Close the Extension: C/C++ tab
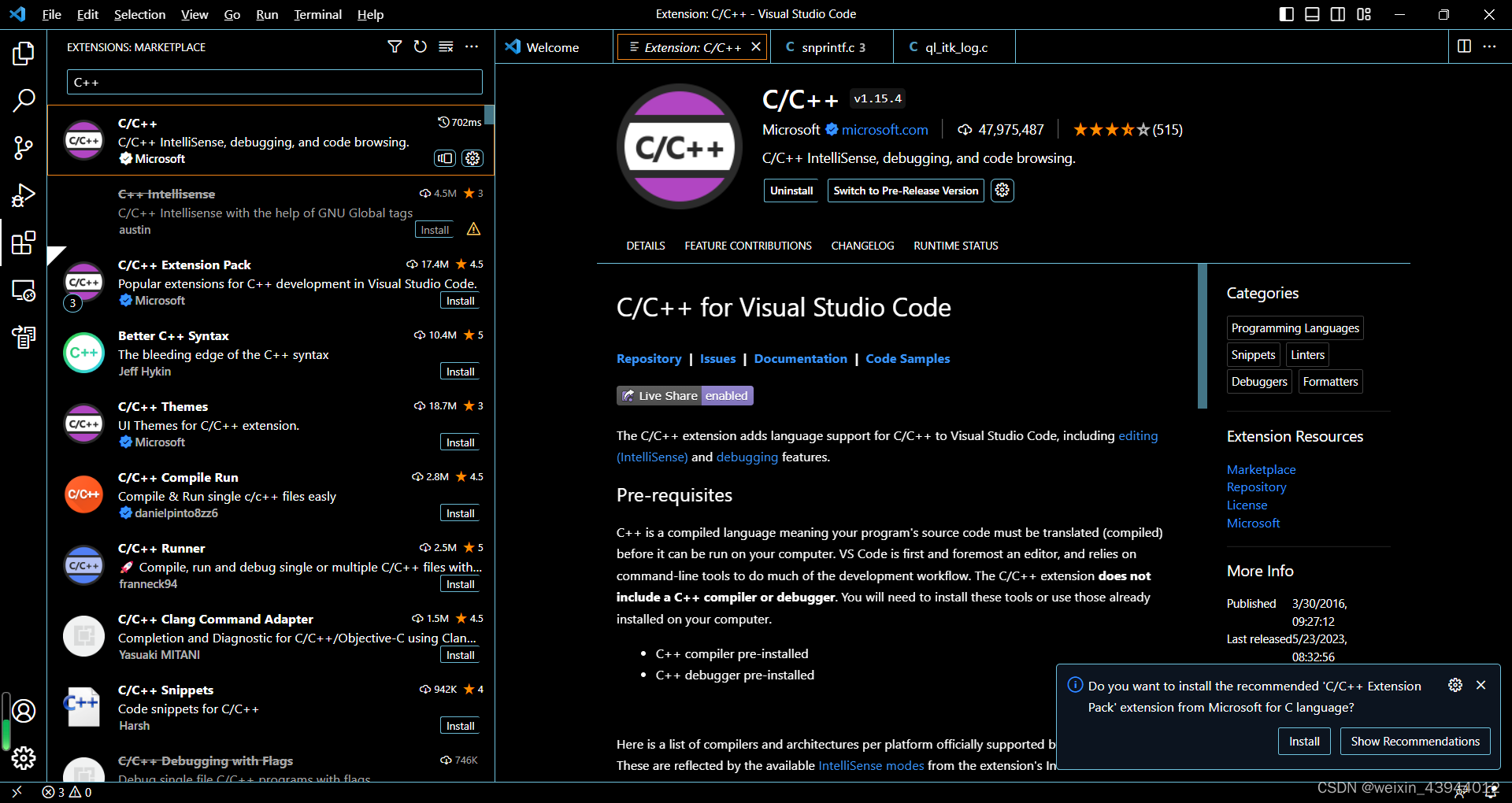1512x803 pixels. [756, 46]
